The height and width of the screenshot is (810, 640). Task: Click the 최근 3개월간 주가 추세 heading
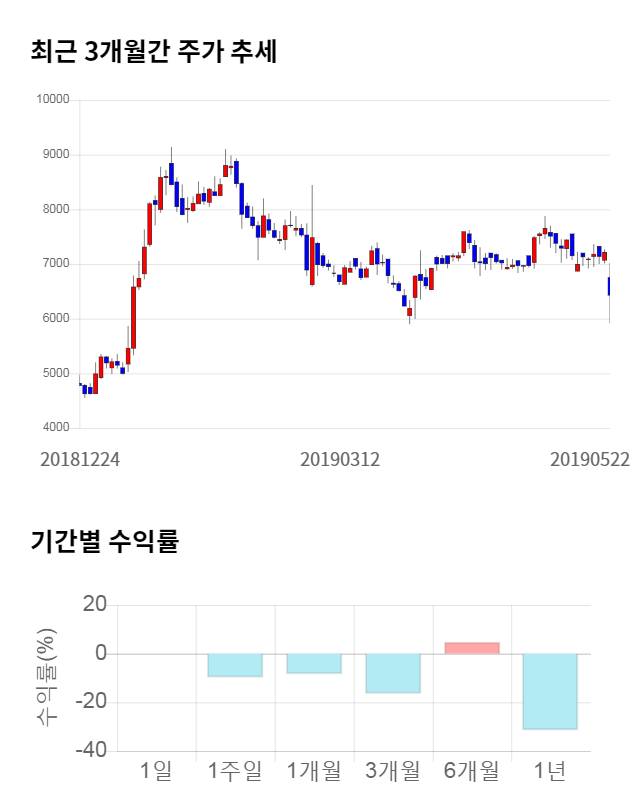(x=153, y=51)
